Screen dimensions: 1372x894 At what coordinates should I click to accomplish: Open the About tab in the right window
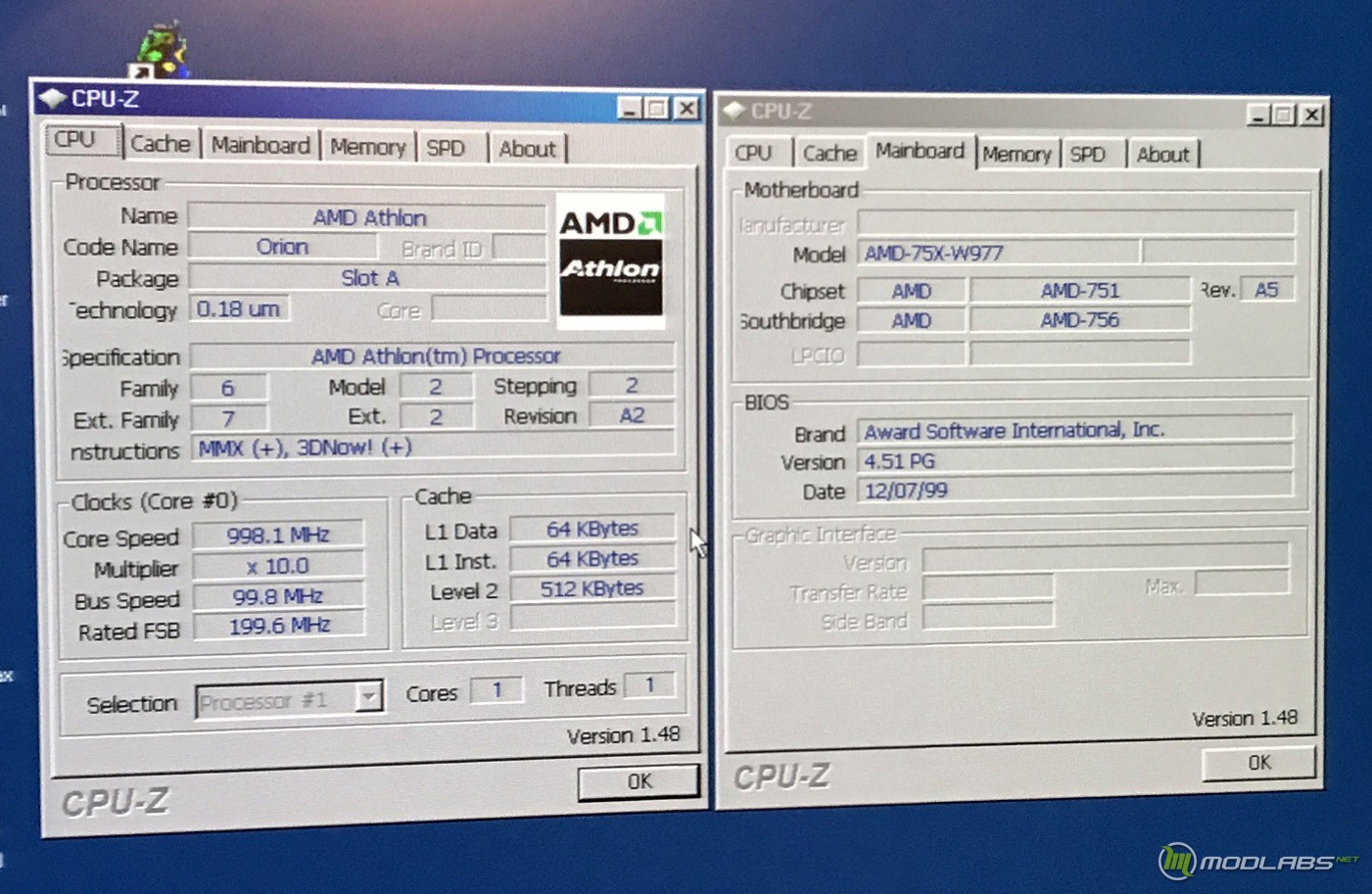pyautogui.click(x=1162, y=155)
